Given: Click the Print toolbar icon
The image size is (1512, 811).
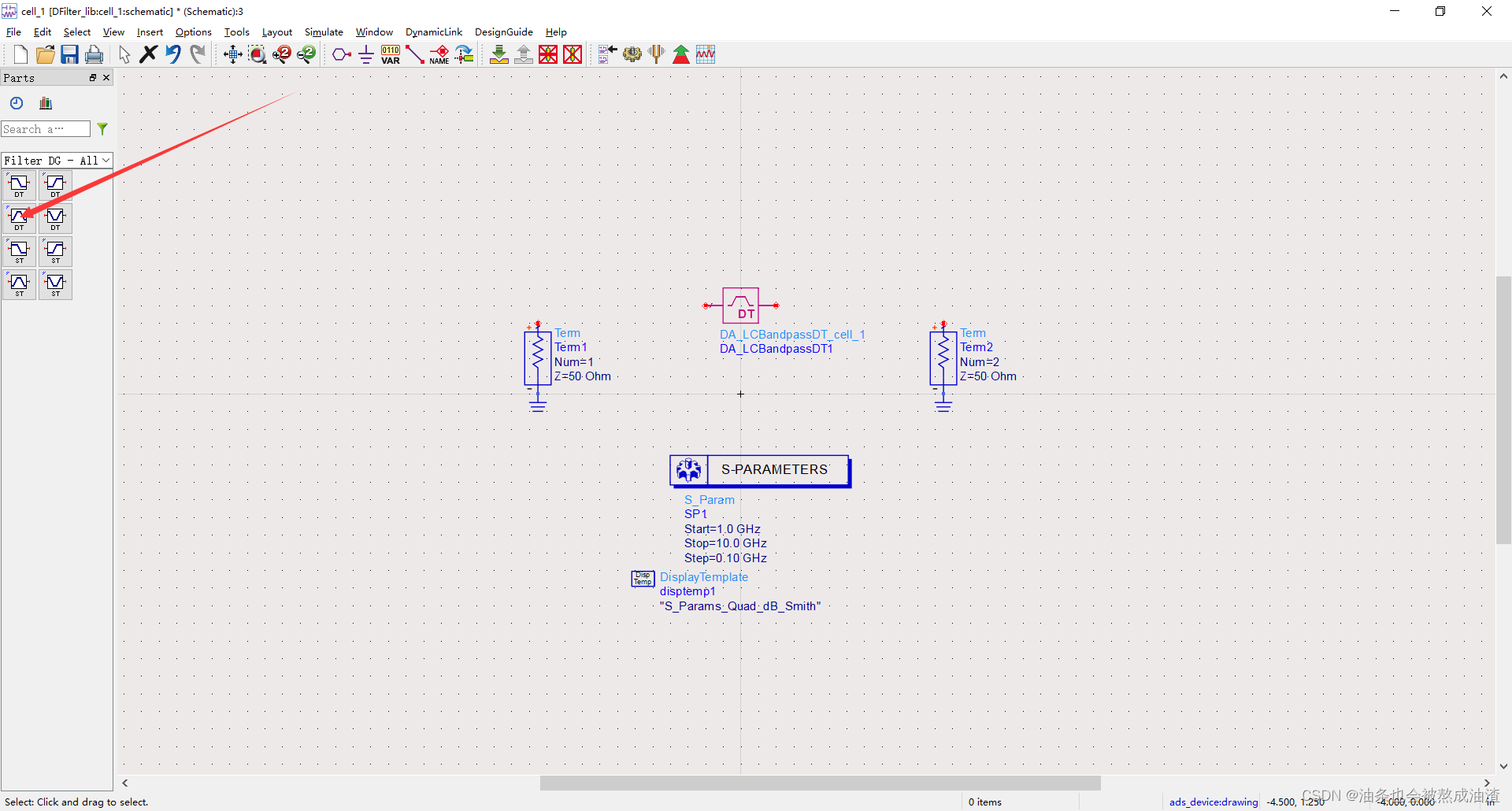Looking at the screenshot, I should point(94,54).
